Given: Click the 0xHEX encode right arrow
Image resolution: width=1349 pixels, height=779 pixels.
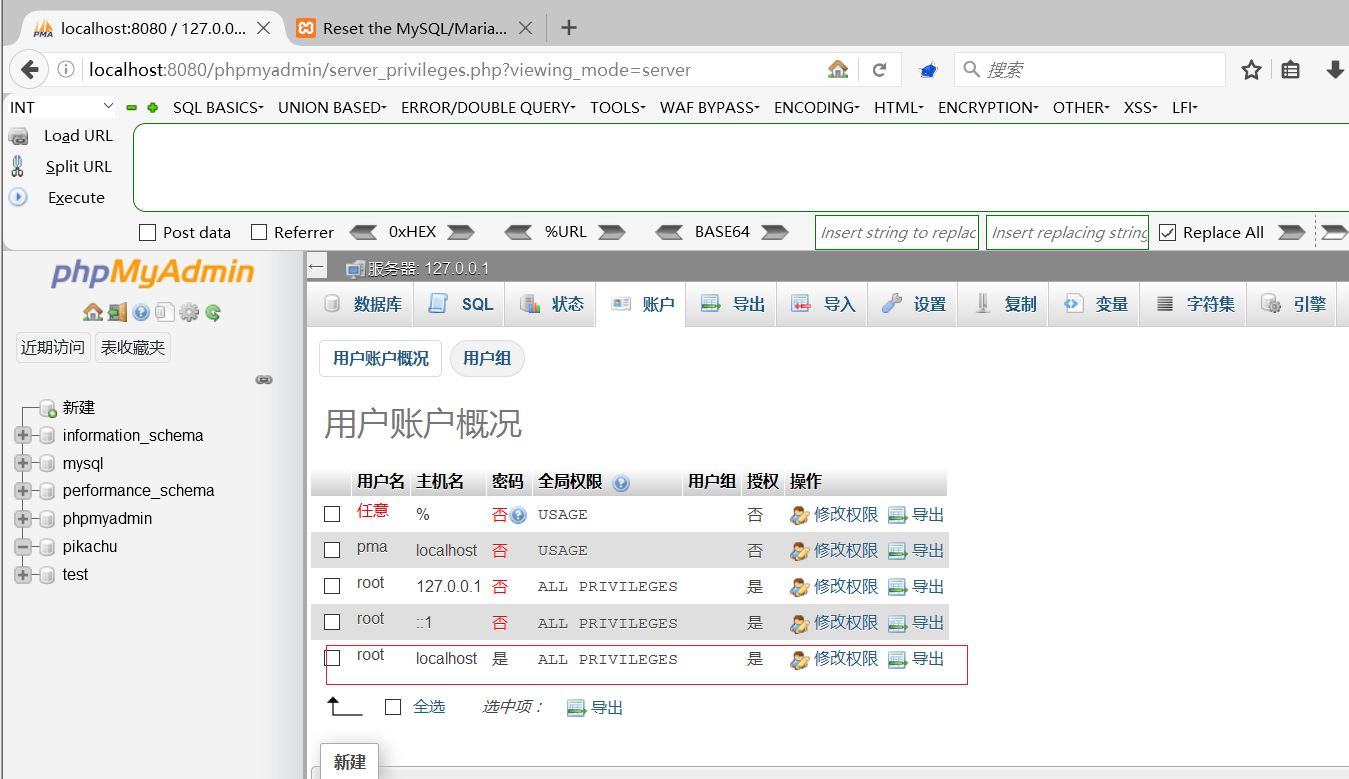Looking at the screenshot, I should pos(460,232).
